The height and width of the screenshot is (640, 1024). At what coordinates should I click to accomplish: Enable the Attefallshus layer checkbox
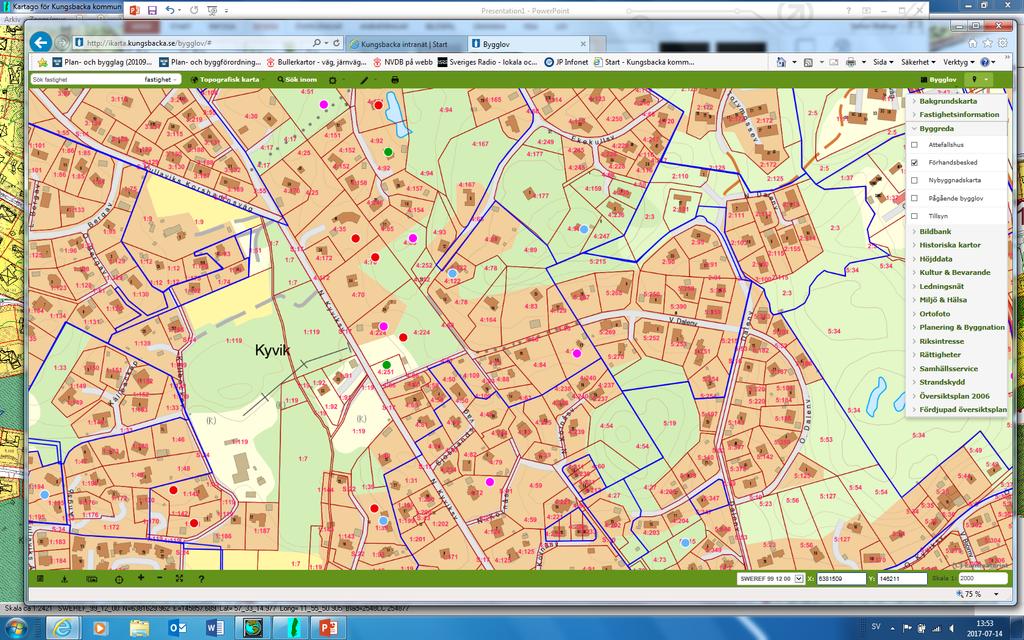click(x=914, y=145)
